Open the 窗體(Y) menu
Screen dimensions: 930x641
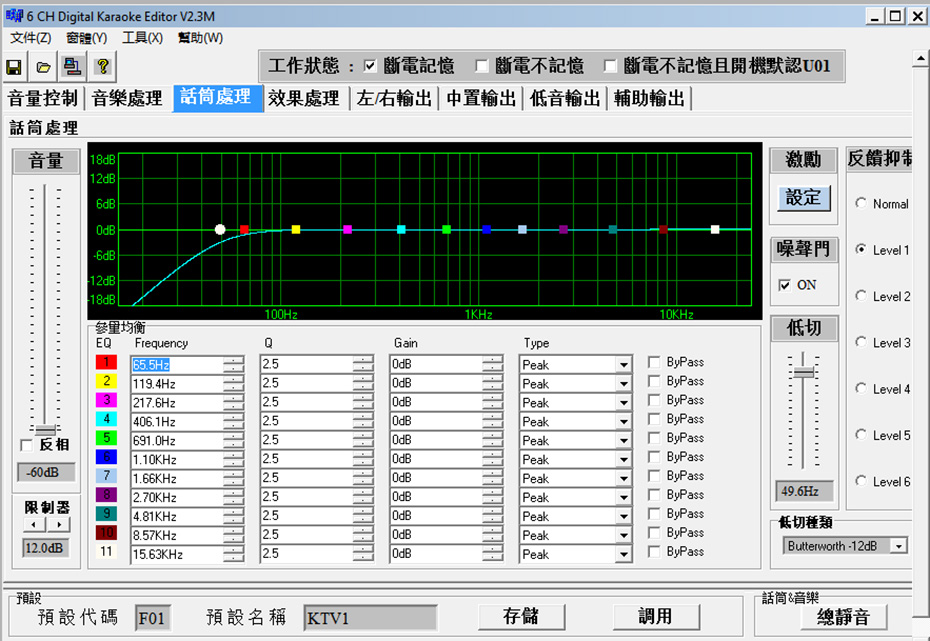(x=87, y=38)
